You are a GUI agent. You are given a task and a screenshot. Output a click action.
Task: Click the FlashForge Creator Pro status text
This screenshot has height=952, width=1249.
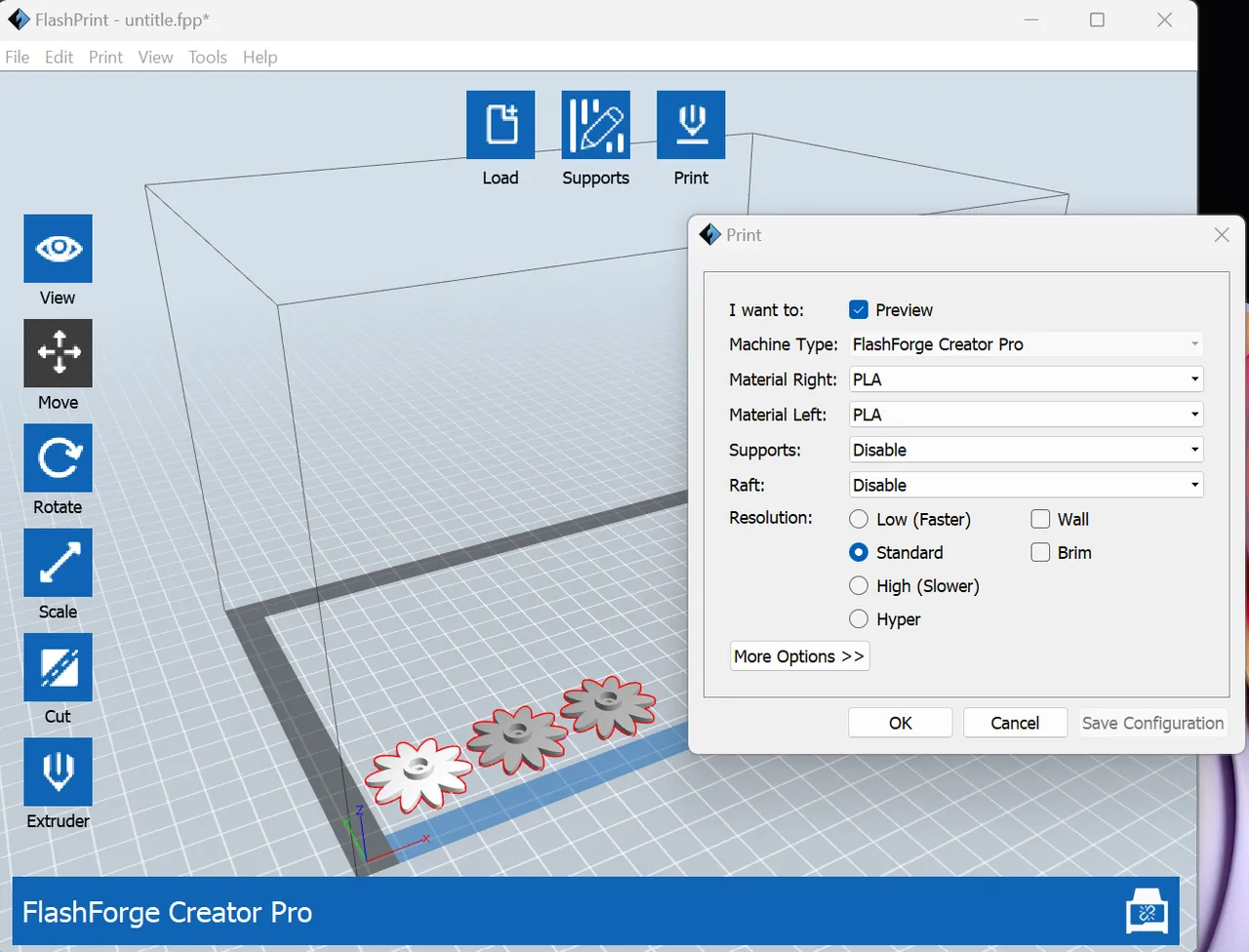coord(167,912)
